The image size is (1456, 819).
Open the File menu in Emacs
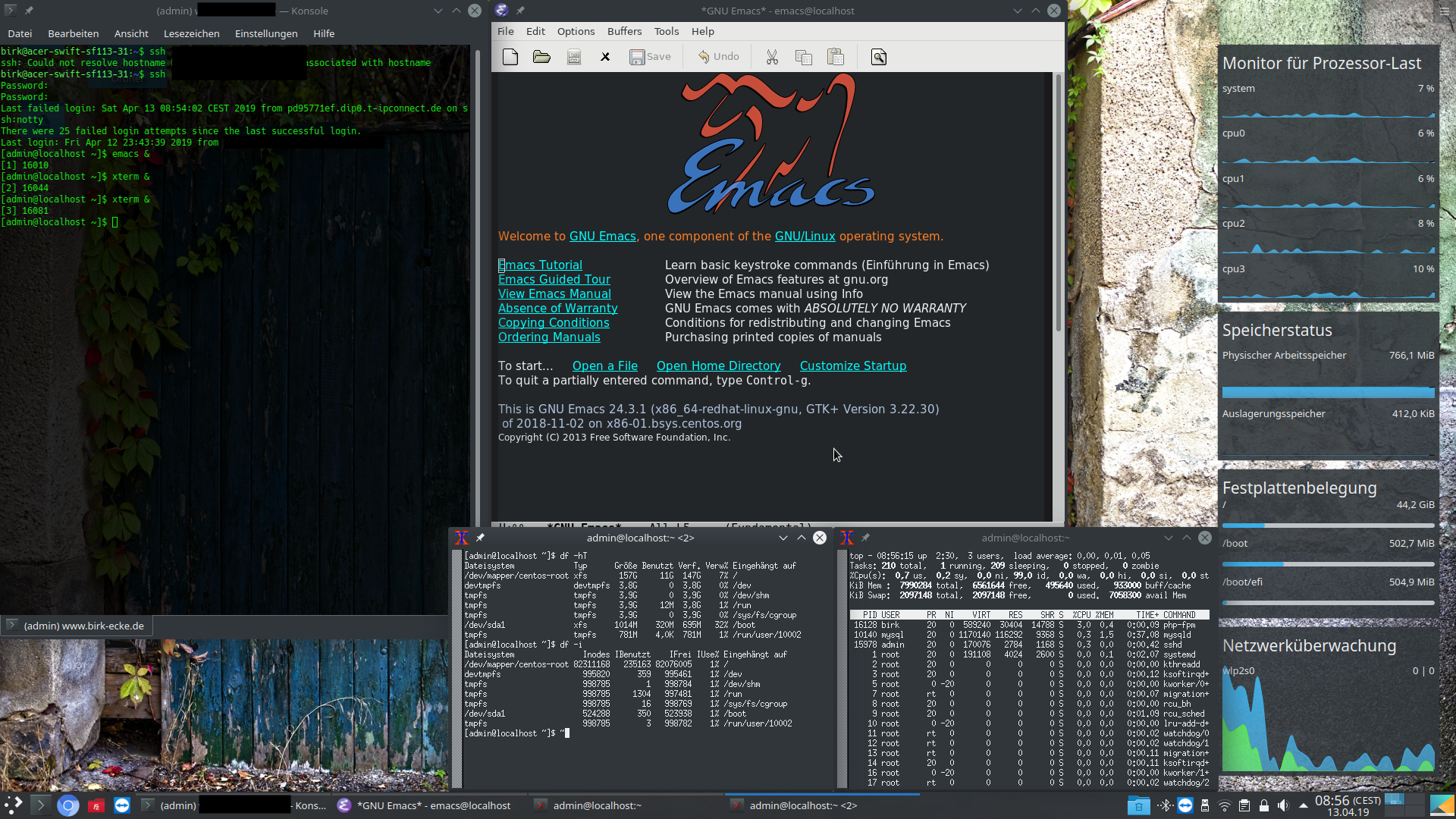505,31
